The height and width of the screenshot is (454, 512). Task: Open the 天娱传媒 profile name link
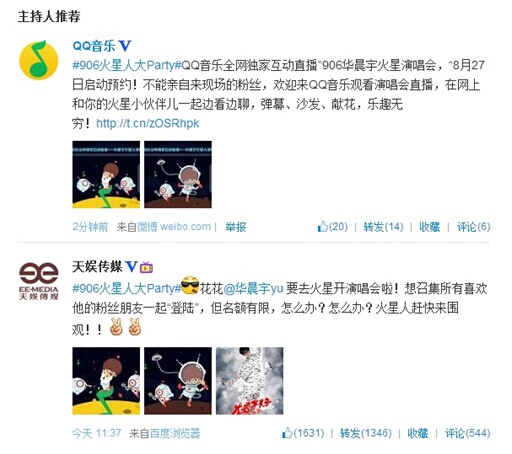[x=97, y=267]
